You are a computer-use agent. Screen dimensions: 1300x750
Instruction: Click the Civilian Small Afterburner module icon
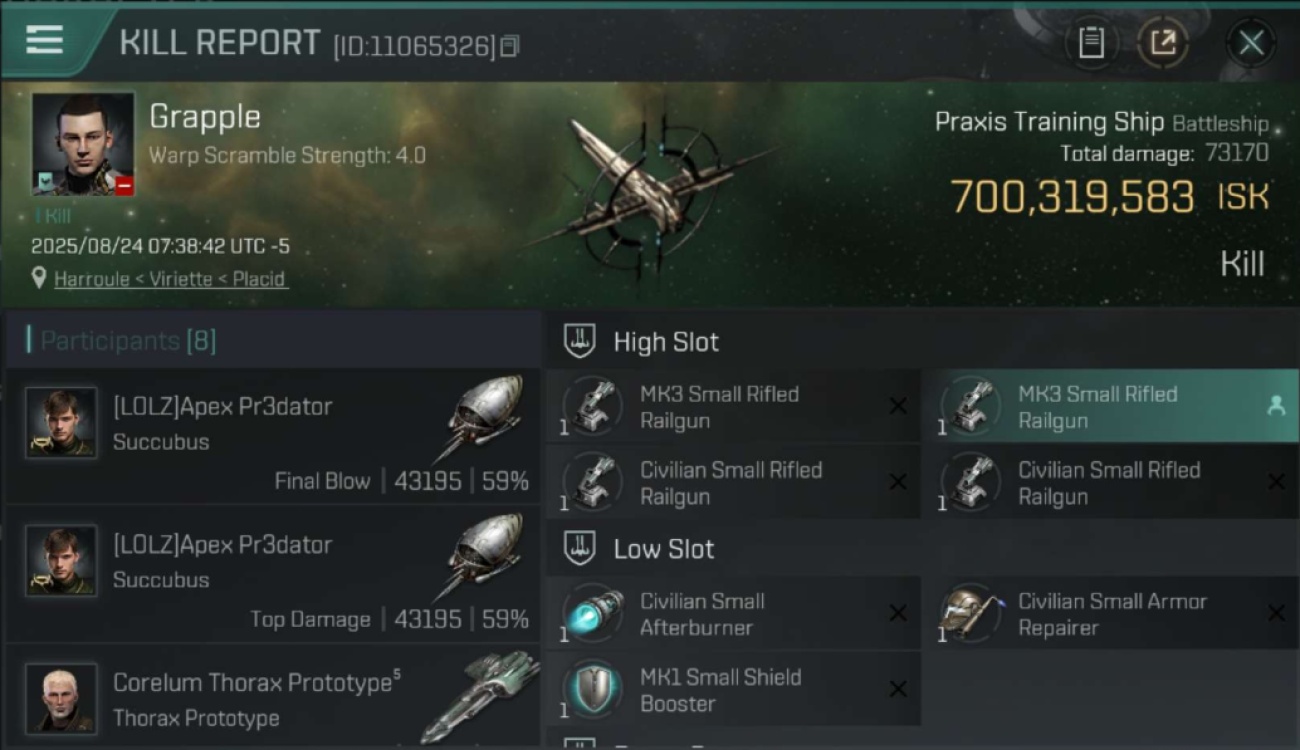pyautogui.click(x=592, y=614)
